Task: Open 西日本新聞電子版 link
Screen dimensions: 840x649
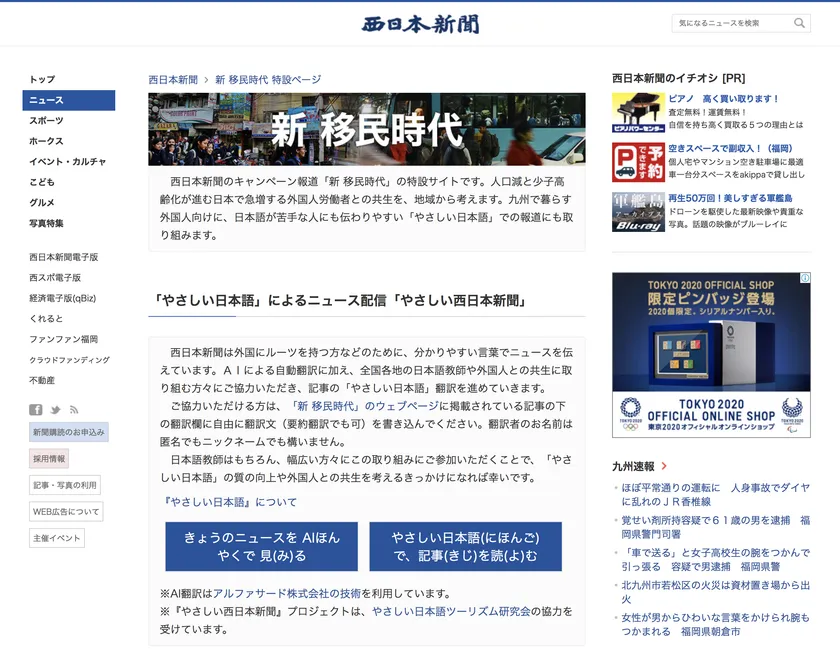Action: [64, 257]
